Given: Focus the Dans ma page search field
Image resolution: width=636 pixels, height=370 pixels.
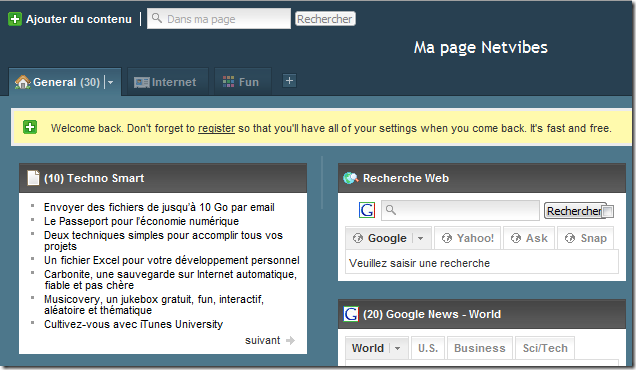Looking at the screenshot, I should coord(219,19).
